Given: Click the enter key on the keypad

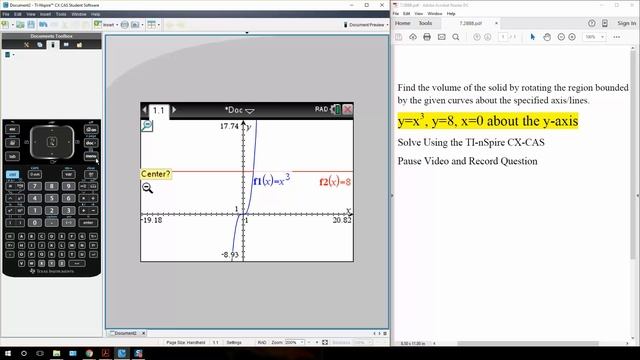Looking at the screenshot, I should click(88, 222).
